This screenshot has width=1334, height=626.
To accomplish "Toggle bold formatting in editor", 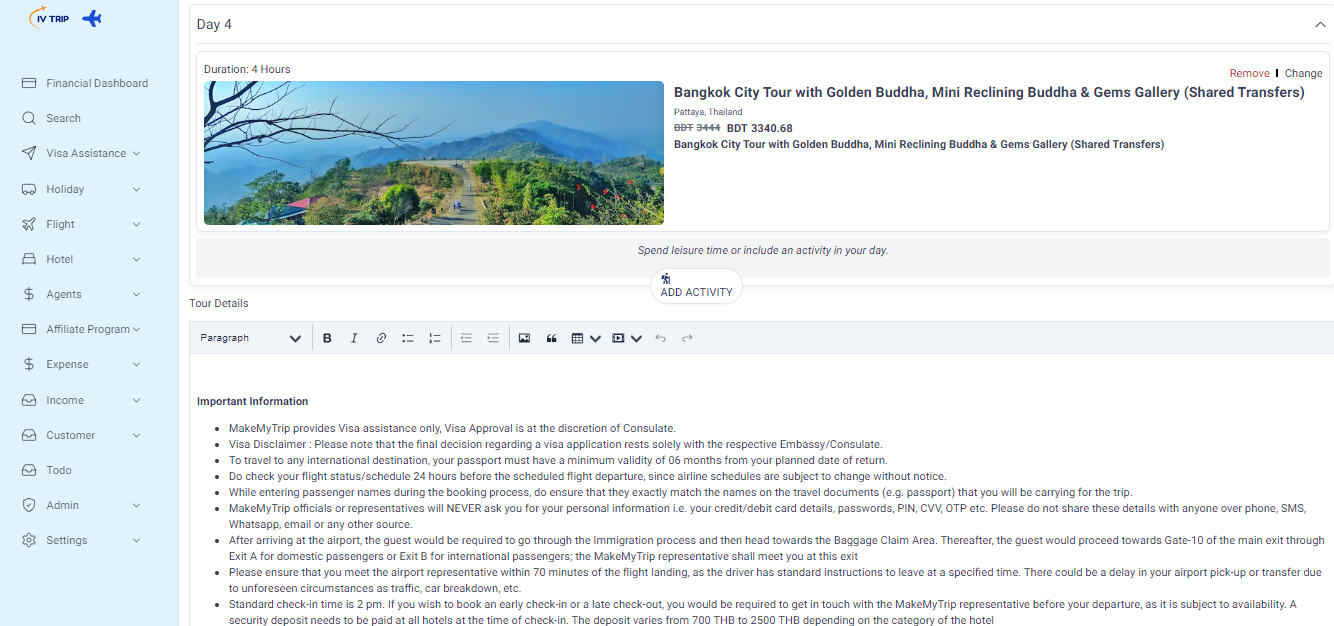I will pos(327,338).
